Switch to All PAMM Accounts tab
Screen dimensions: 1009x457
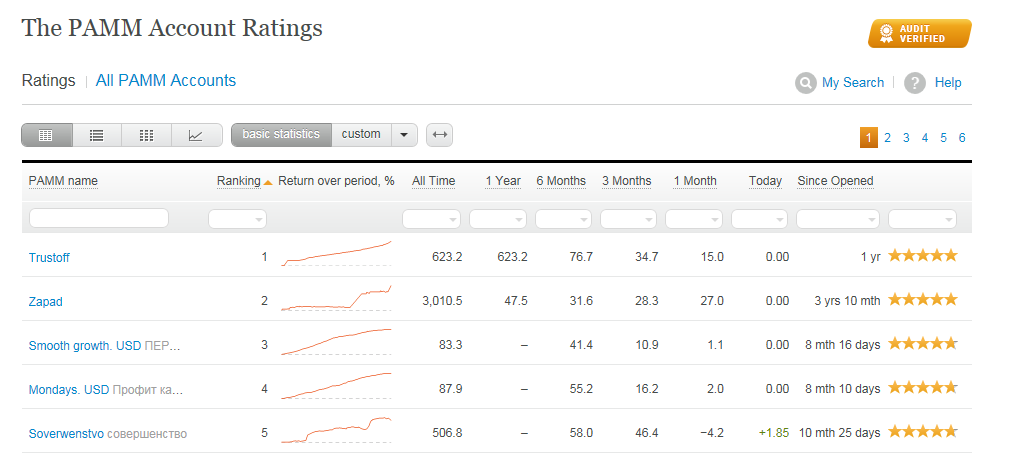[166, 81]
